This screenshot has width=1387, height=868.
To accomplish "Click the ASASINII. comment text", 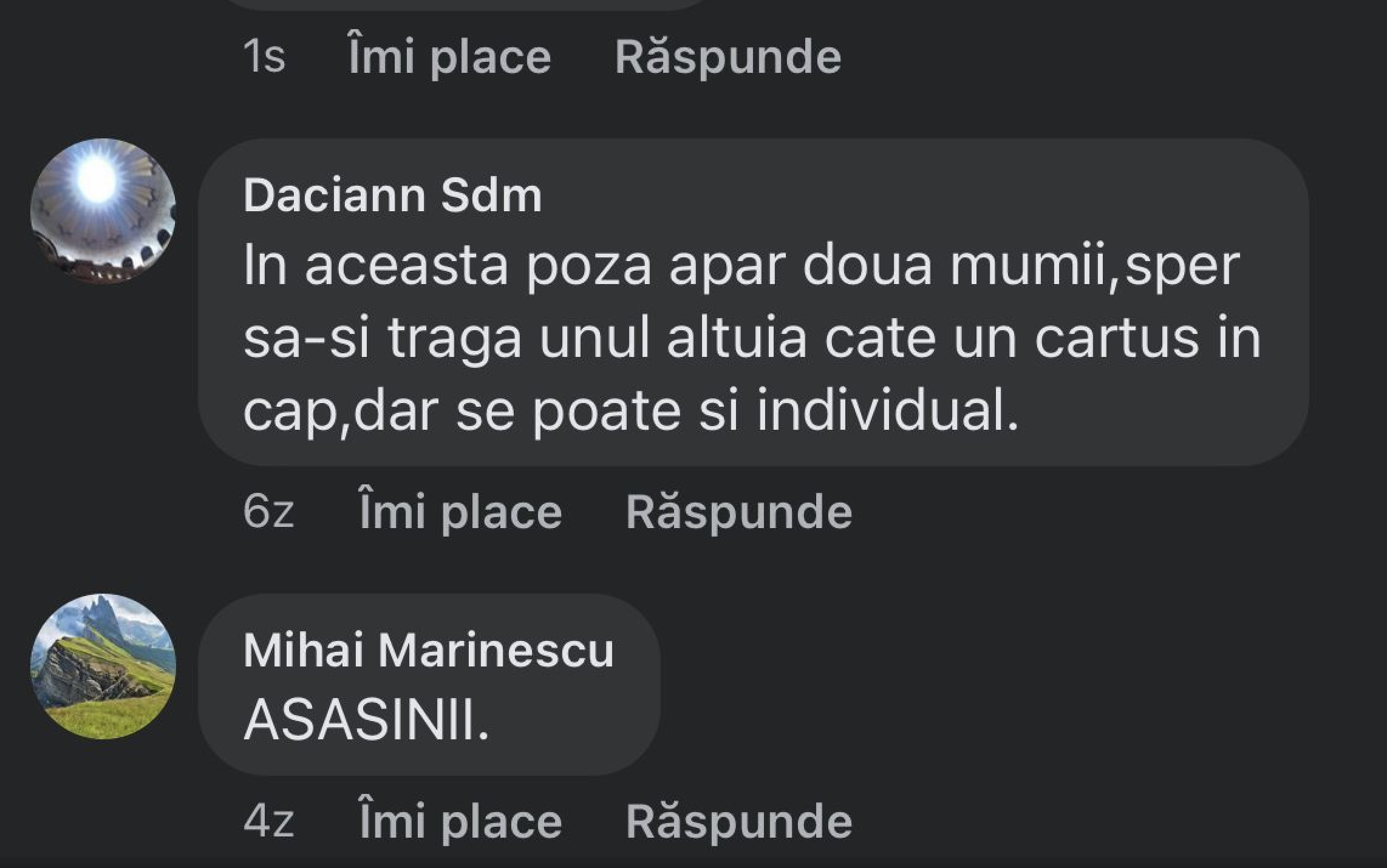I will [366, 721].
